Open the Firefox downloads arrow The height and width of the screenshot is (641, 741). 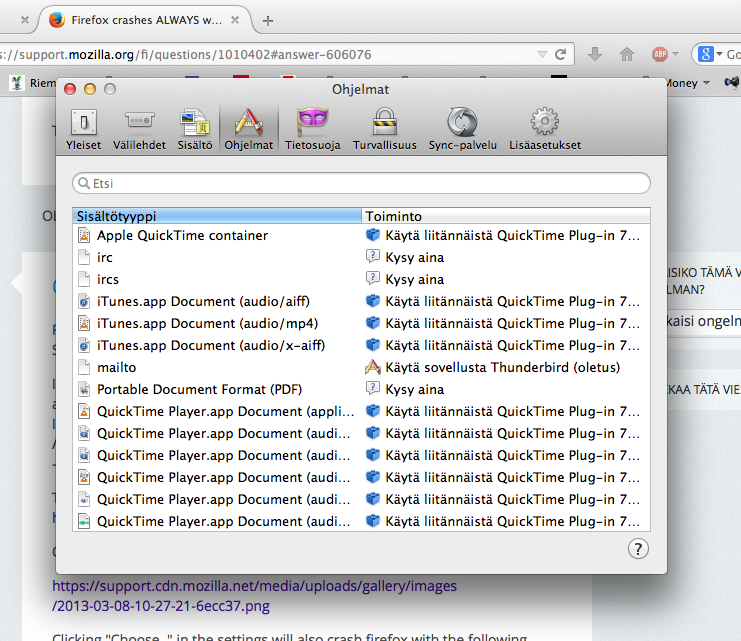click(x=595, y=54)
